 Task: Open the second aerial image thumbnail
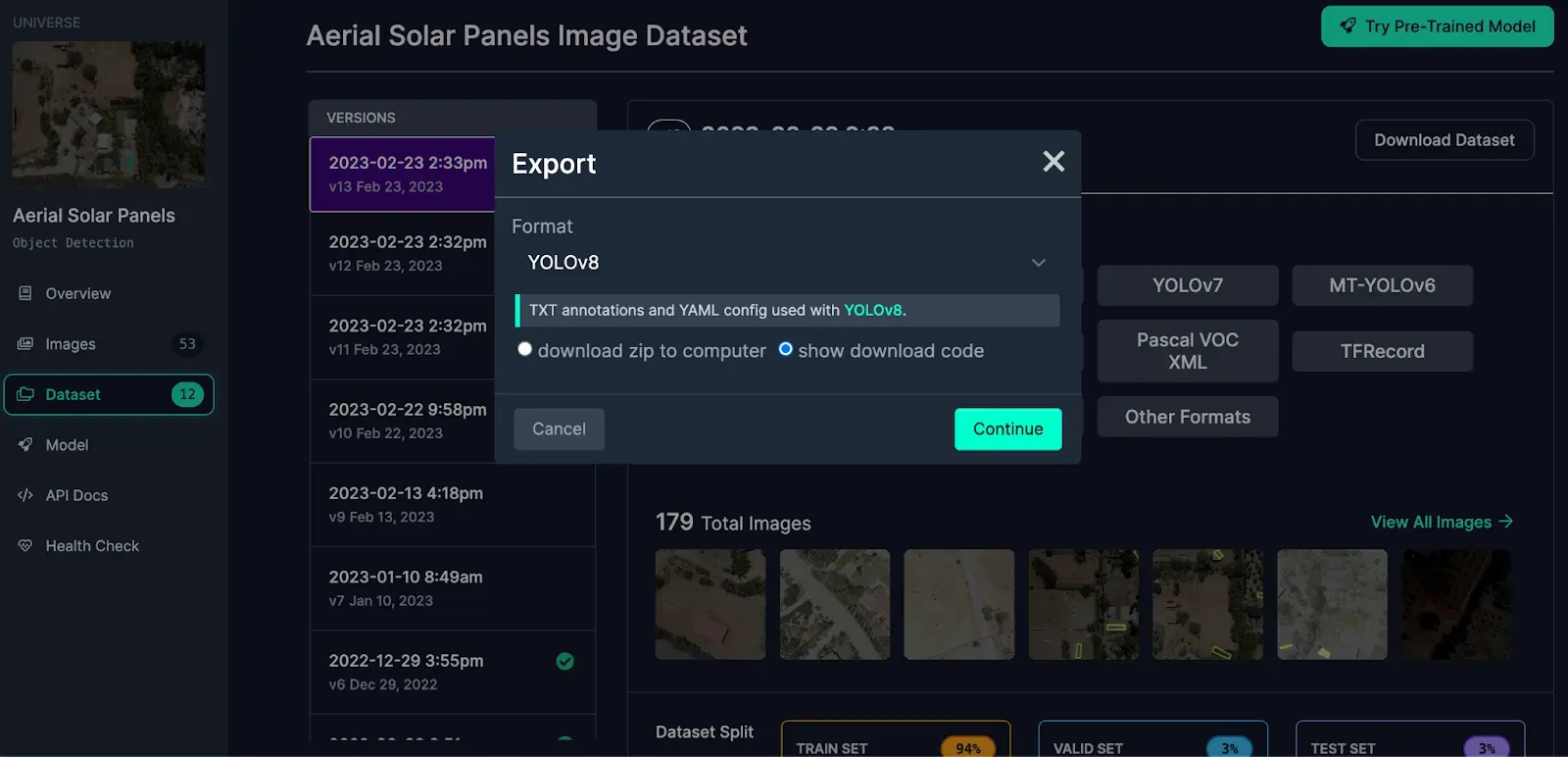click(x=835, y=604)
